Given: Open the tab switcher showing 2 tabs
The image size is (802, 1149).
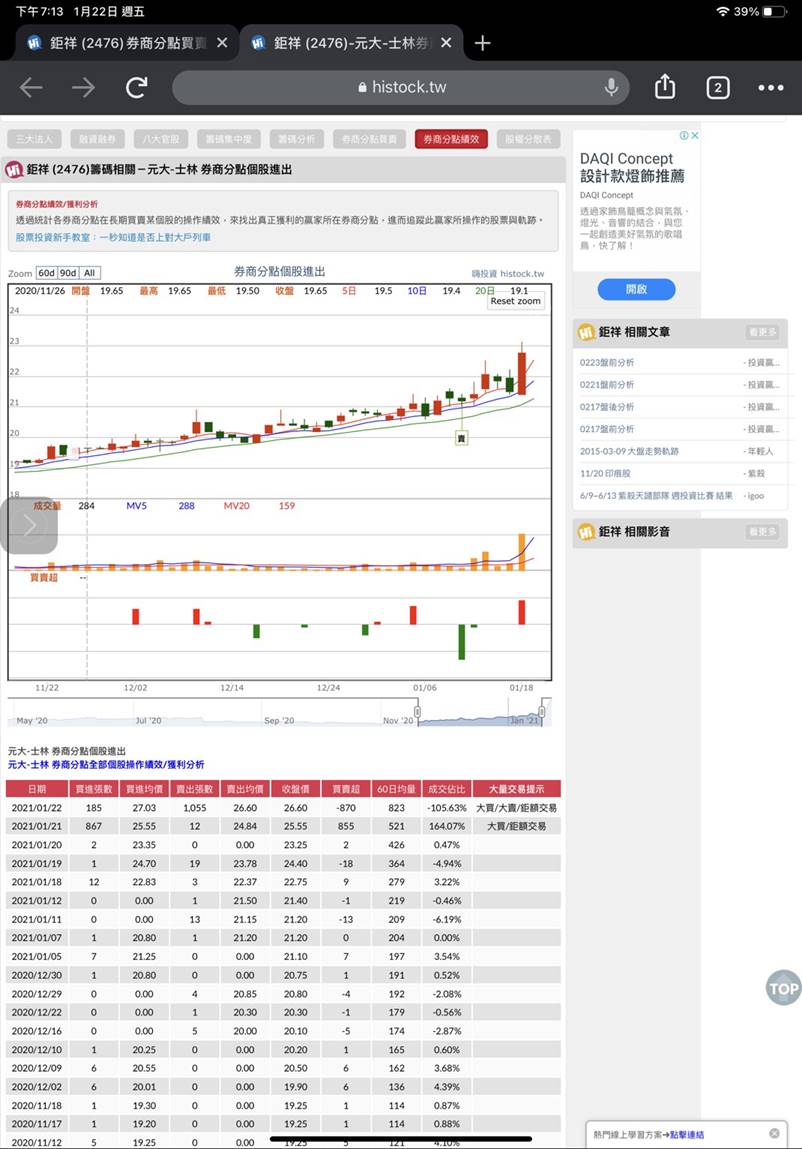Looking at the screenshot, I should [x=717, y=88].
